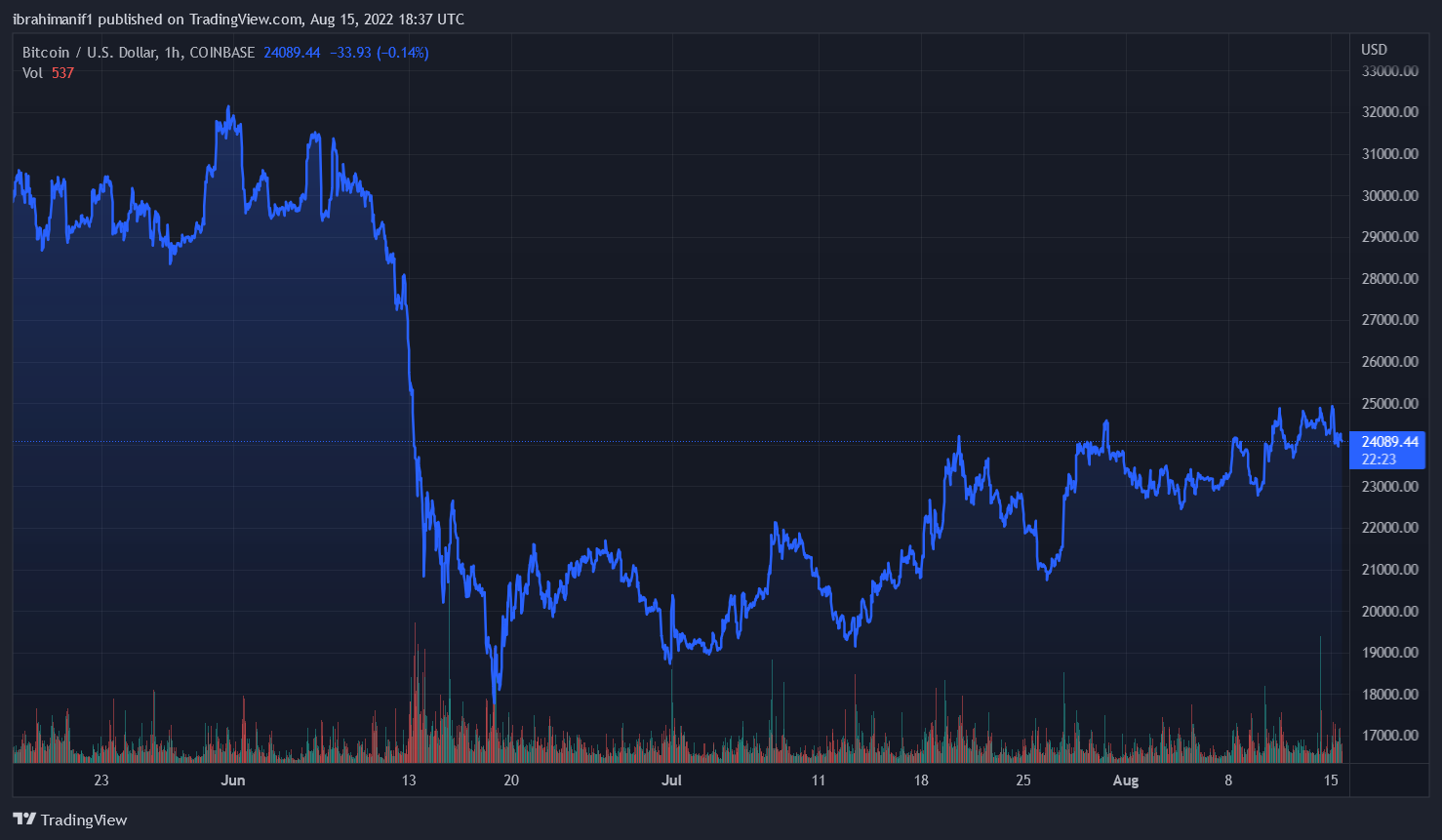Click the −33.93 (−0.14%) change value in legend
Viewport: 1442px width, 840px height.
379,53
